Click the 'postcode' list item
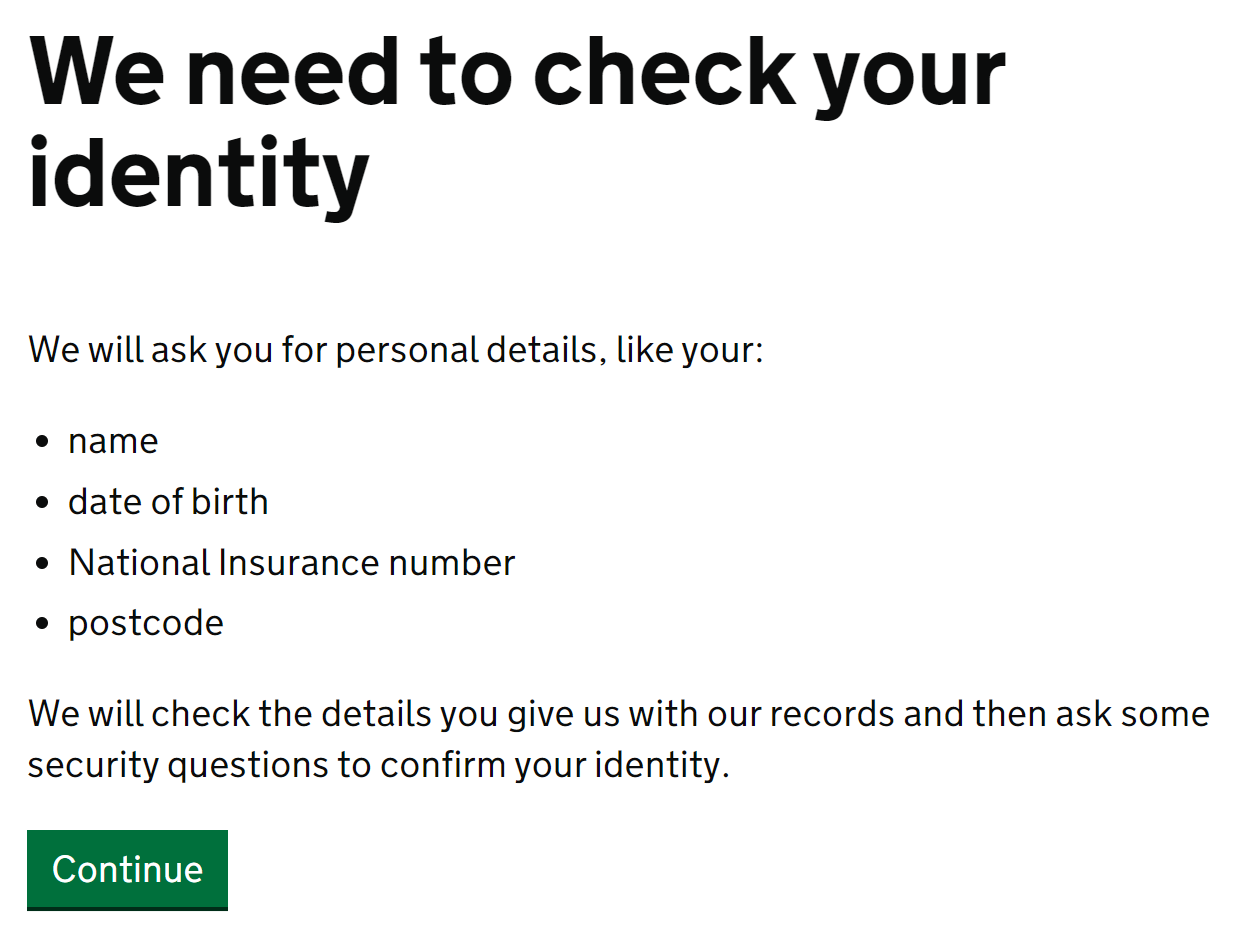This screenshot has width=1245, height=946. point(146,622)
